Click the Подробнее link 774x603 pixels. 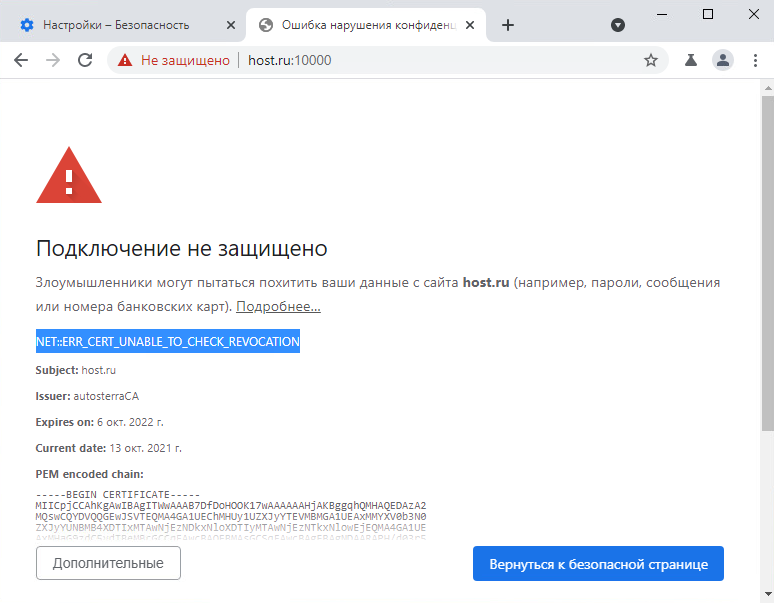(278, 306)
